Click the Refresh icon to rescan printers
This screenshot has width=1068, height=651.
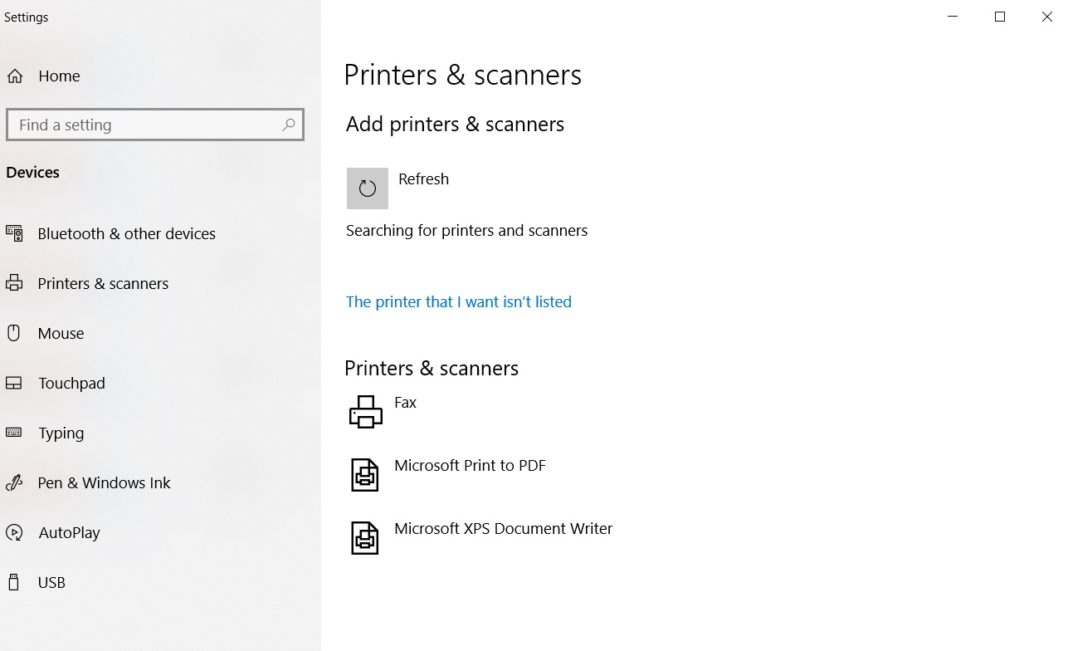pos(366,187)
